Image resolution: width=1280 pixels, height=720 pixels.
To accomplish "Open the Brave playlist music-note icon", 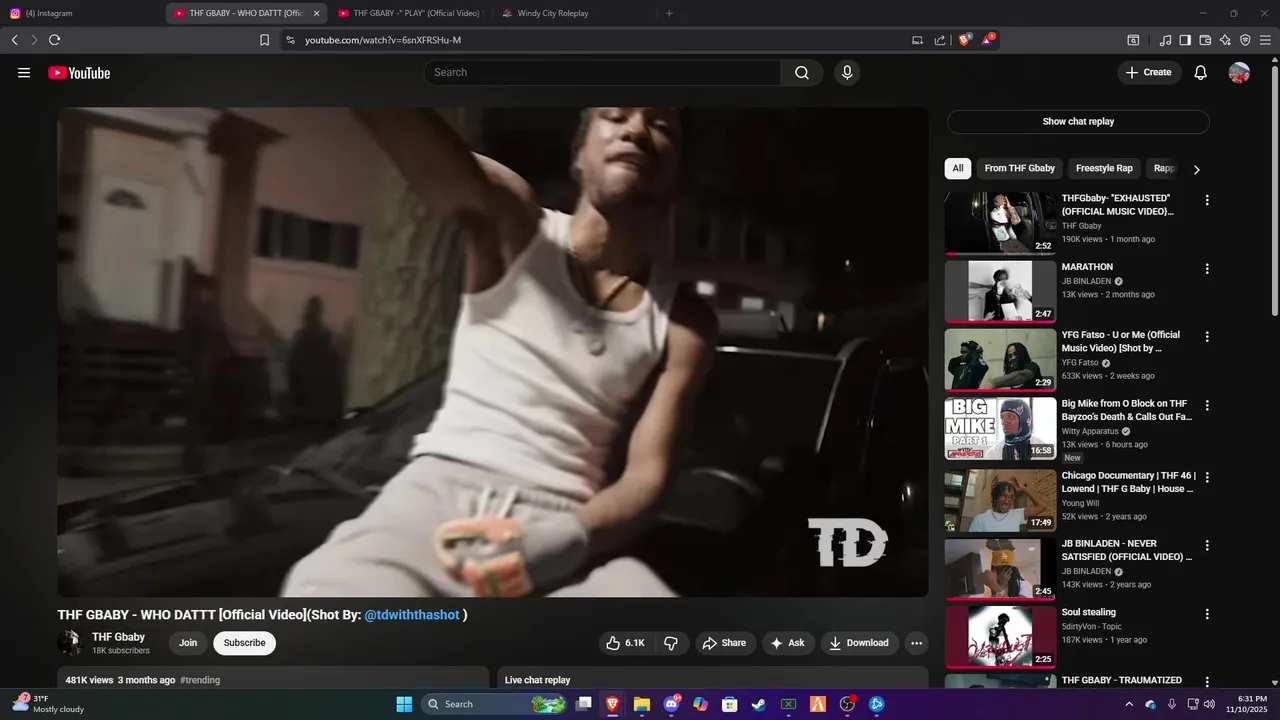I will pos(1165,40).
